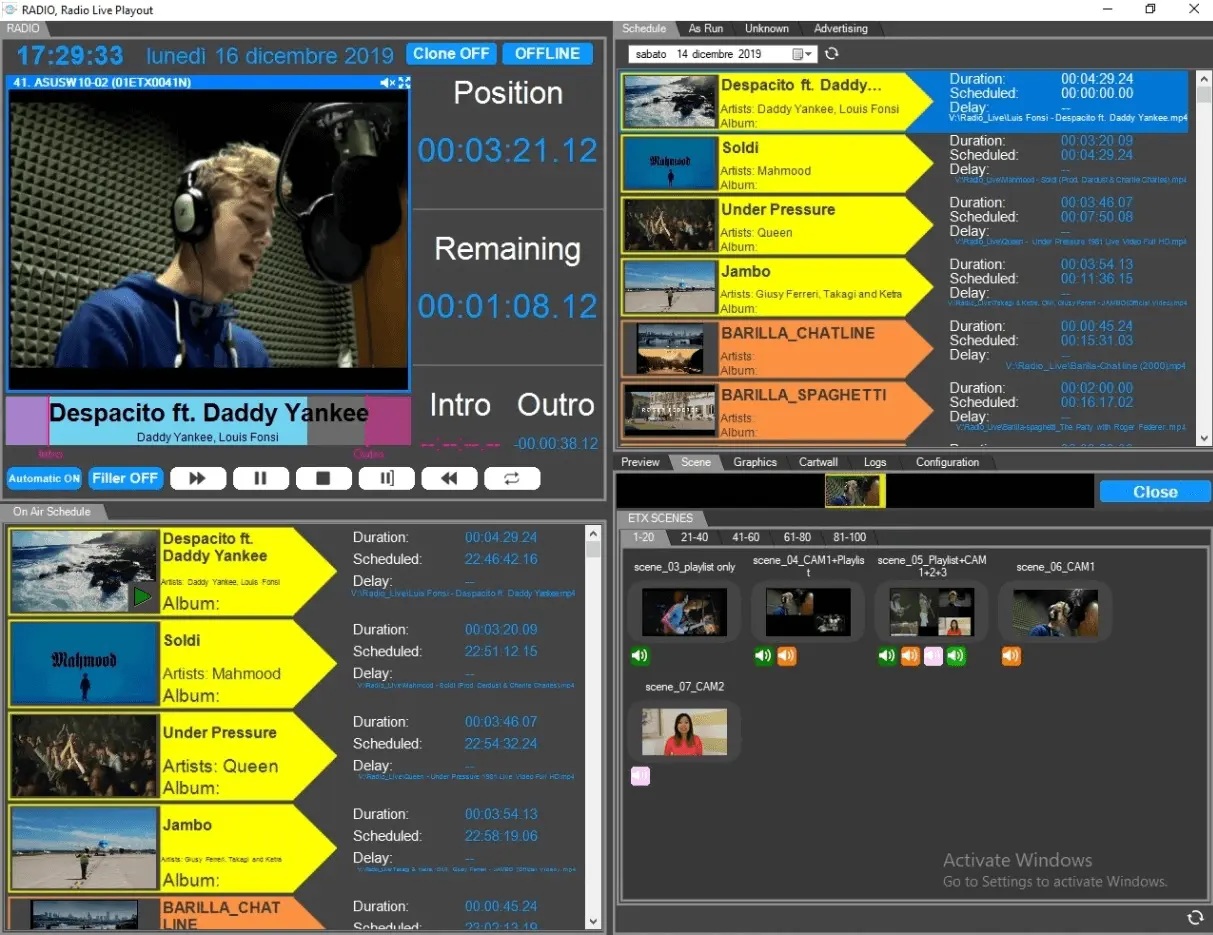Click the rewind playback button
The width and height of the screenshot is (1213, 935).
pos(449,479)
